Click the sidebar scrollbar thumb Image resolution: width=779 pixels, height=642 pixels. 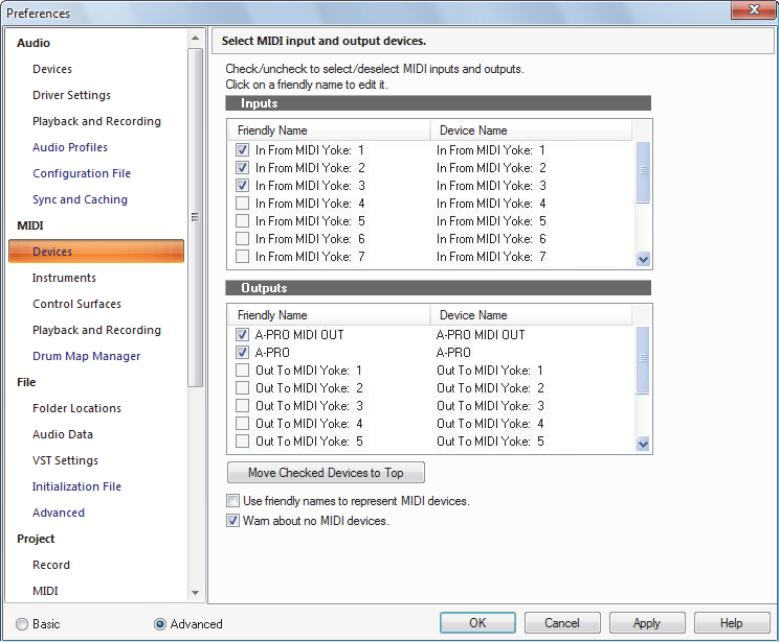click(195, 217)
